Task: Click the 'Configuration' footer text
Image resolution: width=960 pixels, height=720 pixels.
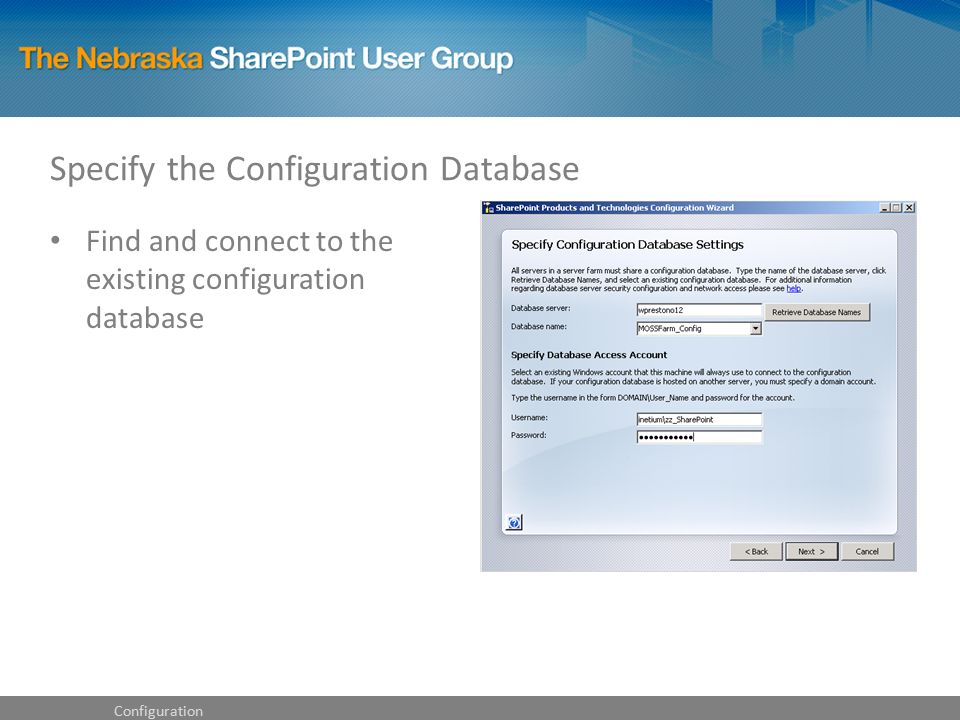Action: (158, 711)
